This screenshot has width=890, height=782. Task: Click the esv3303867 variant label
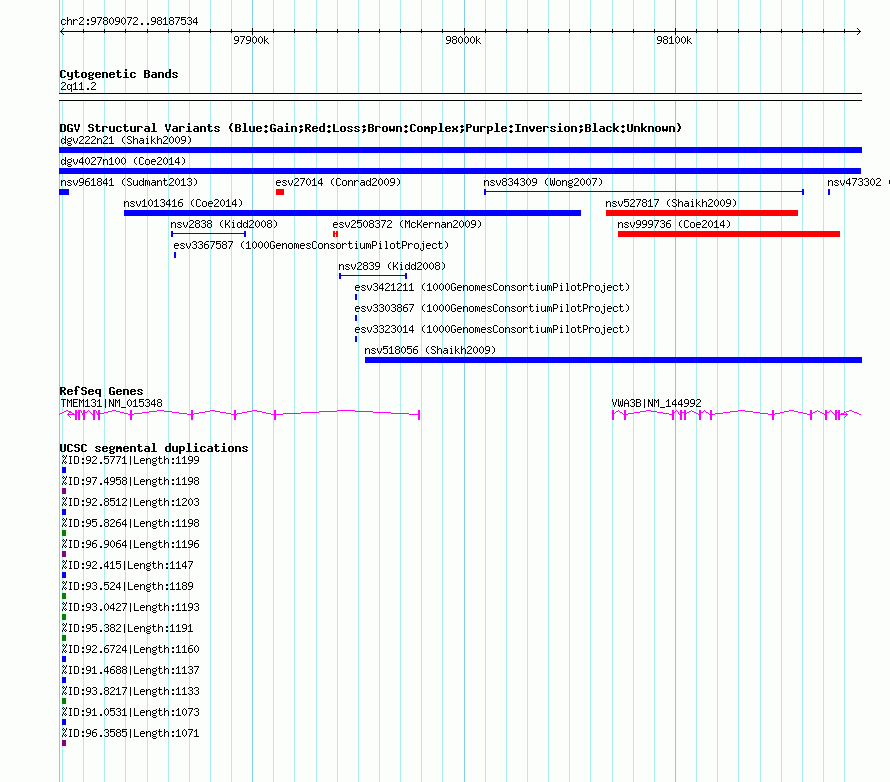492,308
